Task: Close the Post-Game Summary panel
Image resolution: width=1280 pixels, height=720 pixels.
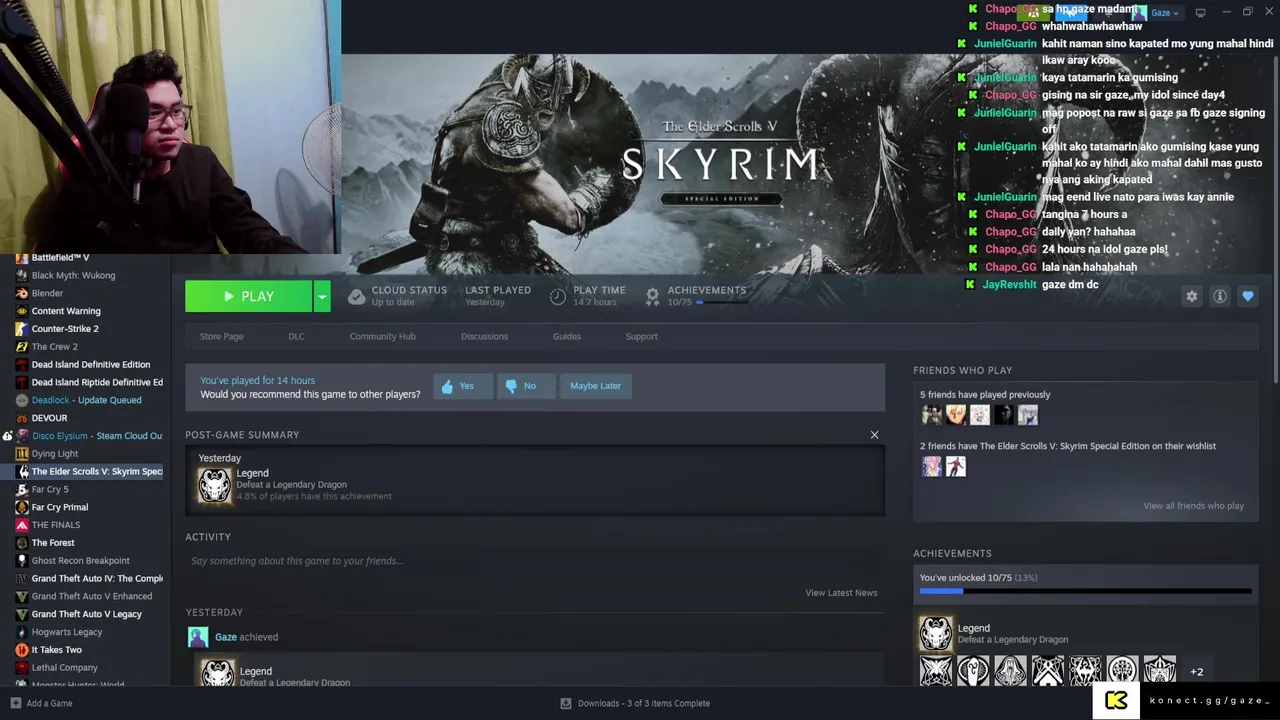Action: (874, 435)
